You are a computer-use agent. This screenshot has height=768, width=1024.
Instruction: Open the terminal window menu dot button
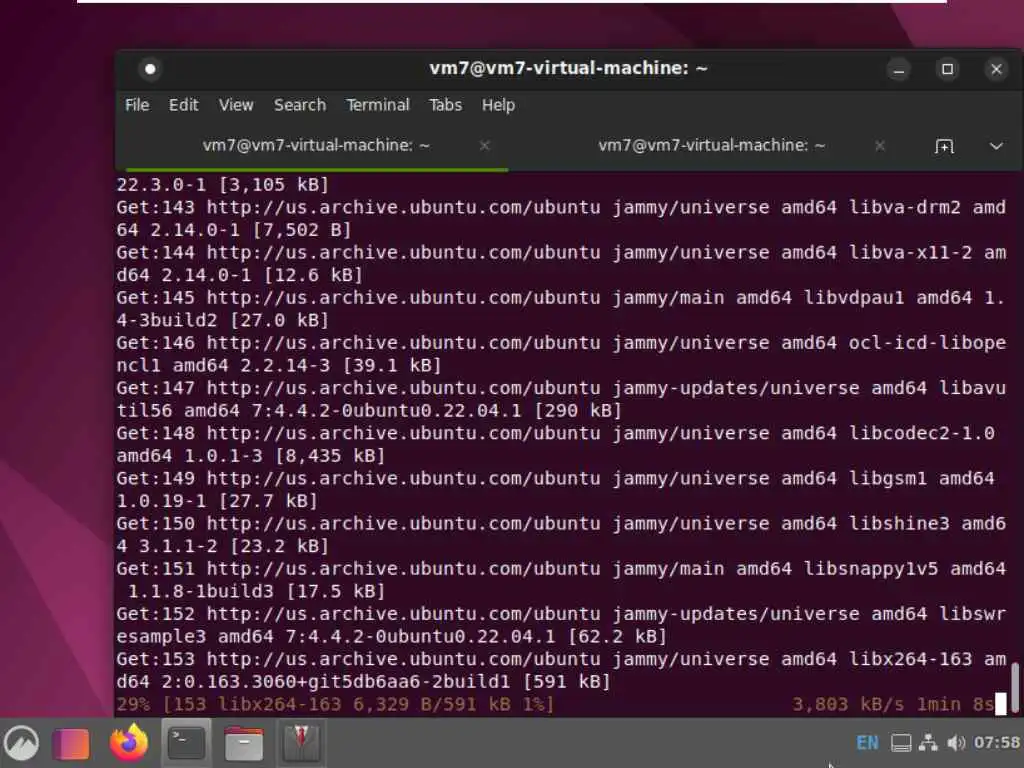click(x=150, y=69)
